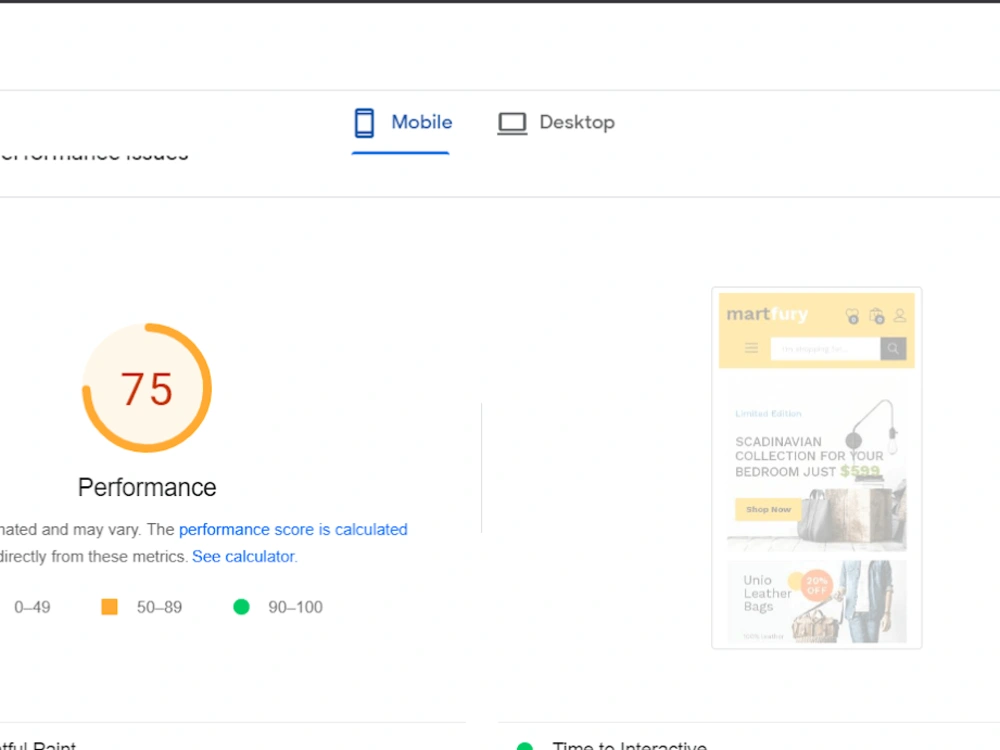Click the orange 50–89 legend square
The image size is (1000, 750).
[110, 607]
